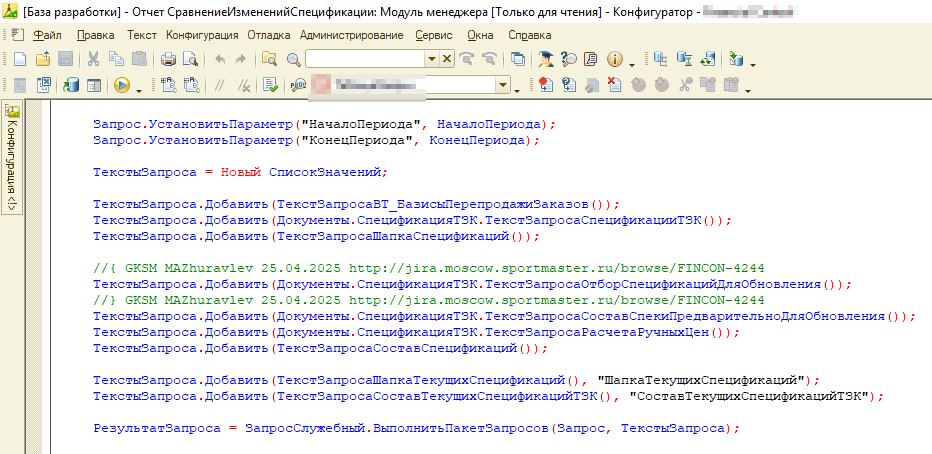
Task: Click first ABC text formatting icon
Action: [168, 85]
